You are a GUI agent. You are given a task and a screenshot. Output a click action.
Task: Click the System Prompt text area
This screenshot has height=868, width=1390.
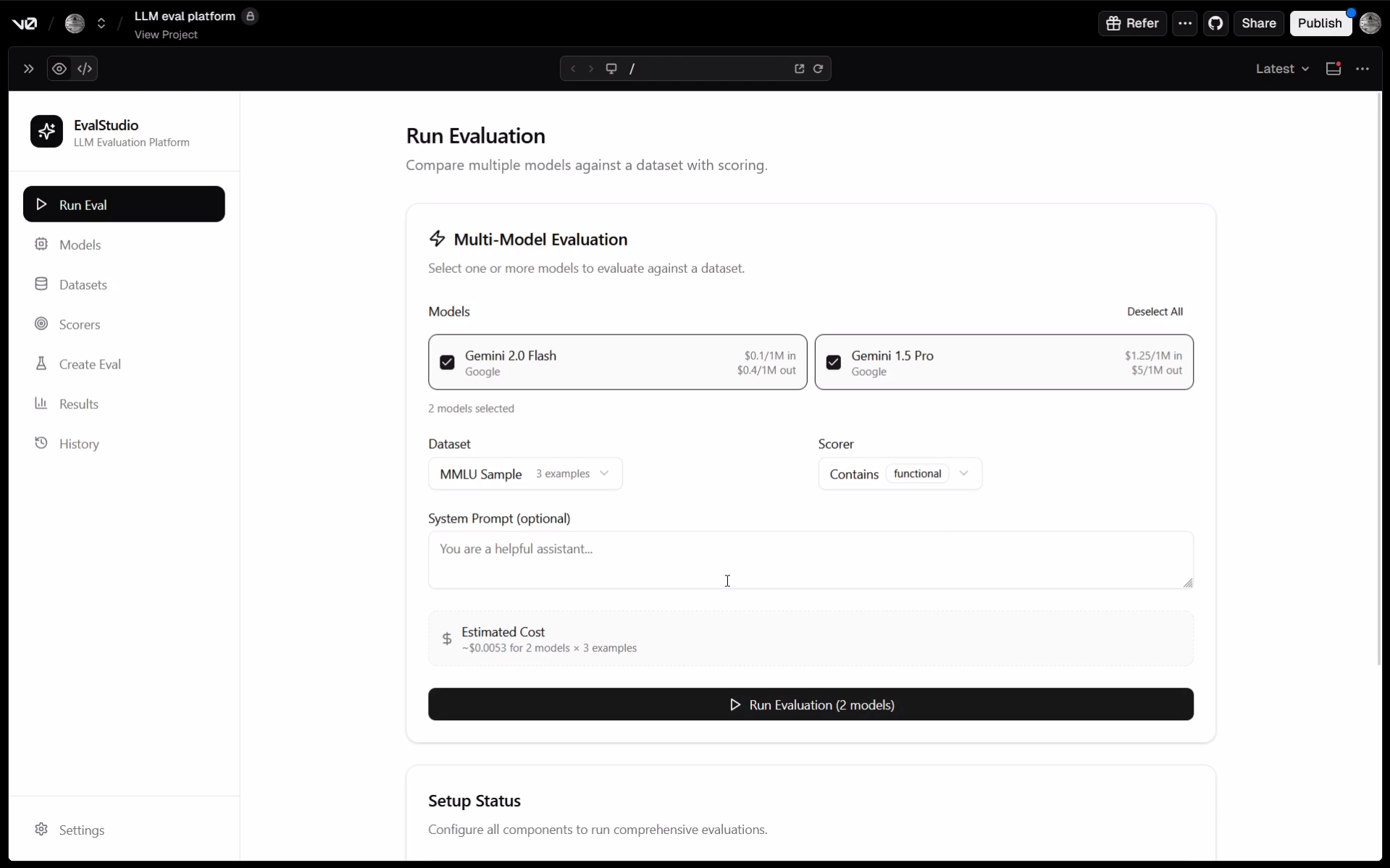pos(810,560)
